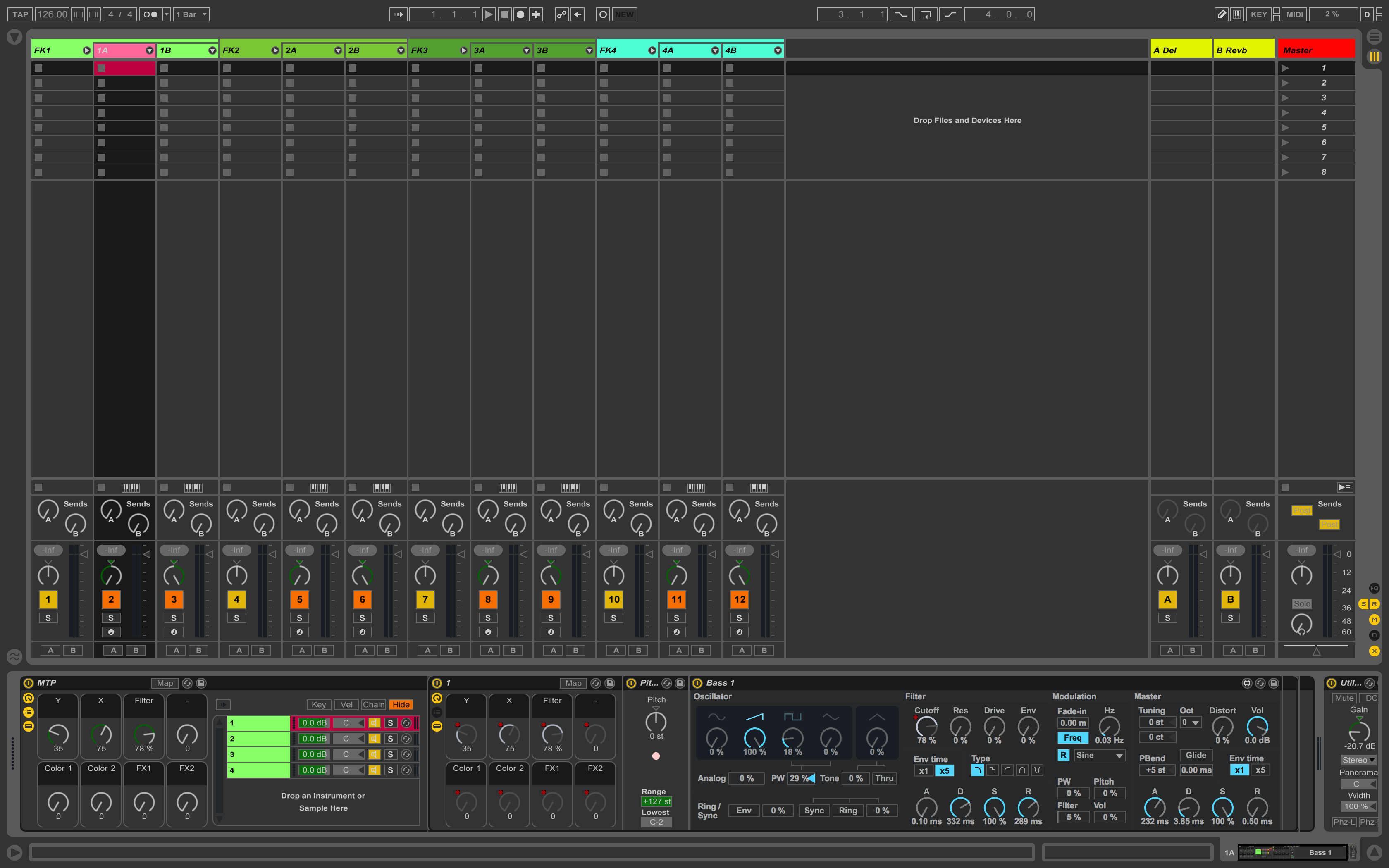Screen dimensions: 1389x868
Task: Toggle track 2 activator button
Action: (x=111, y=599)
